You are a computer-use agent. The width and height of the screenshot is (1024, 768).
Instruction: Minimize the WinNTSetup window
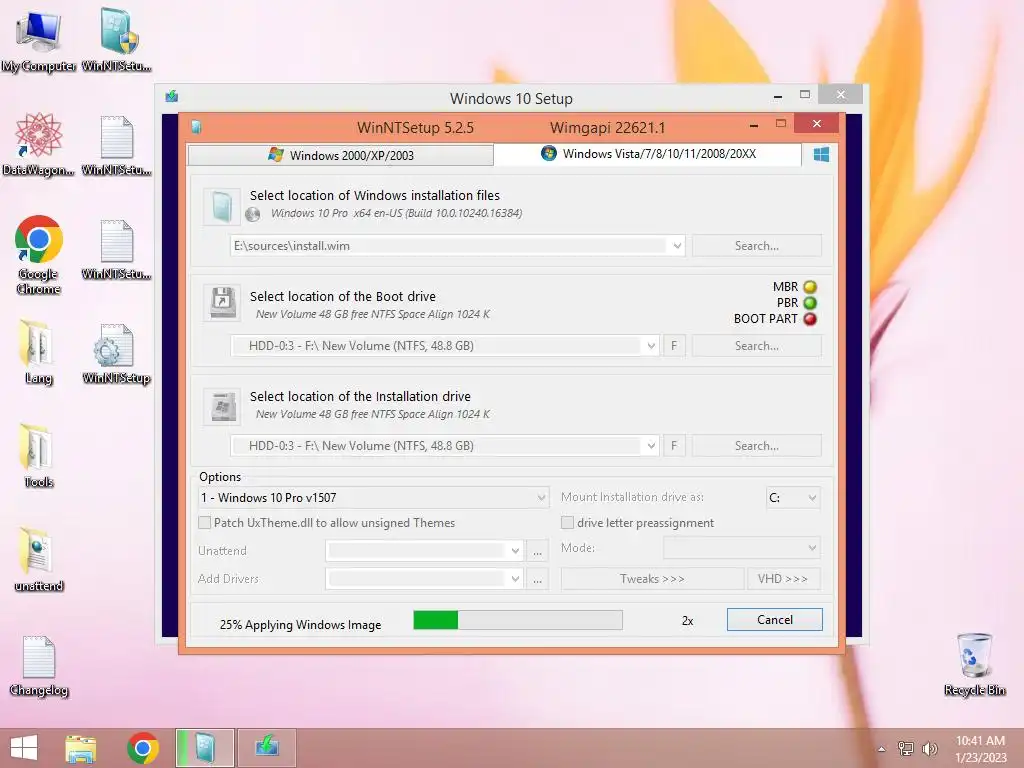(x=754, y=124)
